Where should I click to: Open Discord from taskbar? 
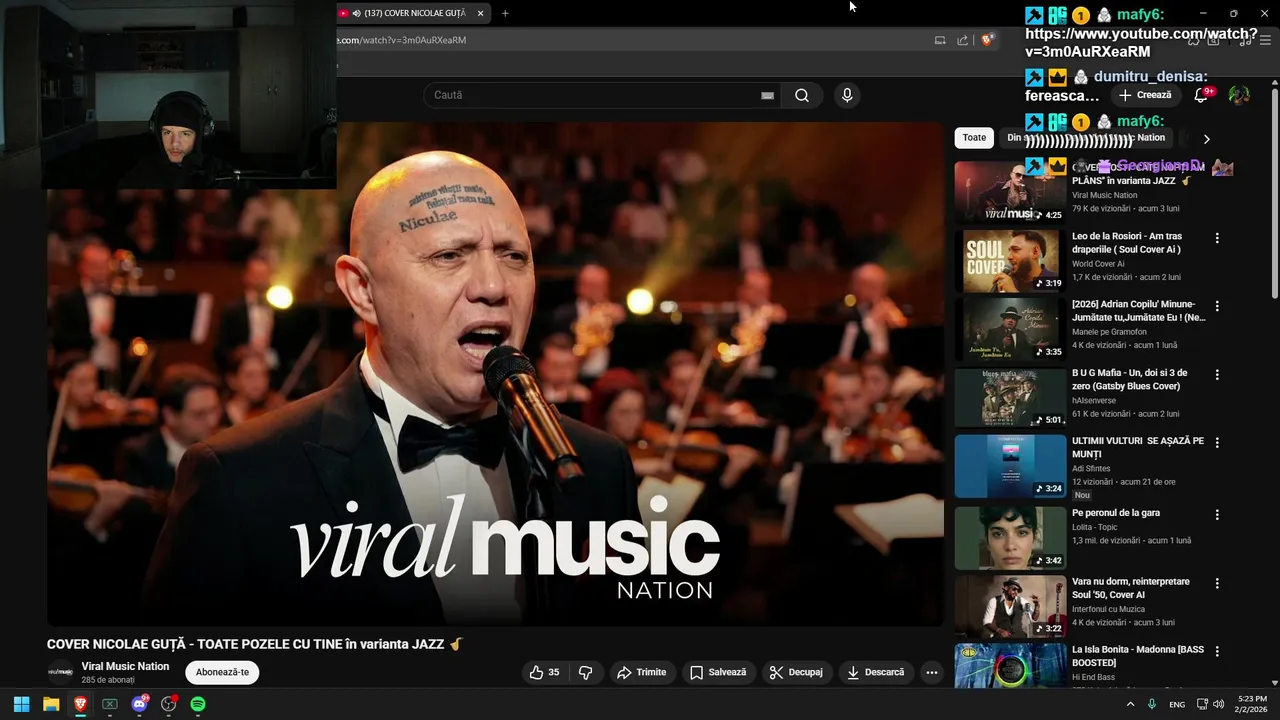coord(140,704)
